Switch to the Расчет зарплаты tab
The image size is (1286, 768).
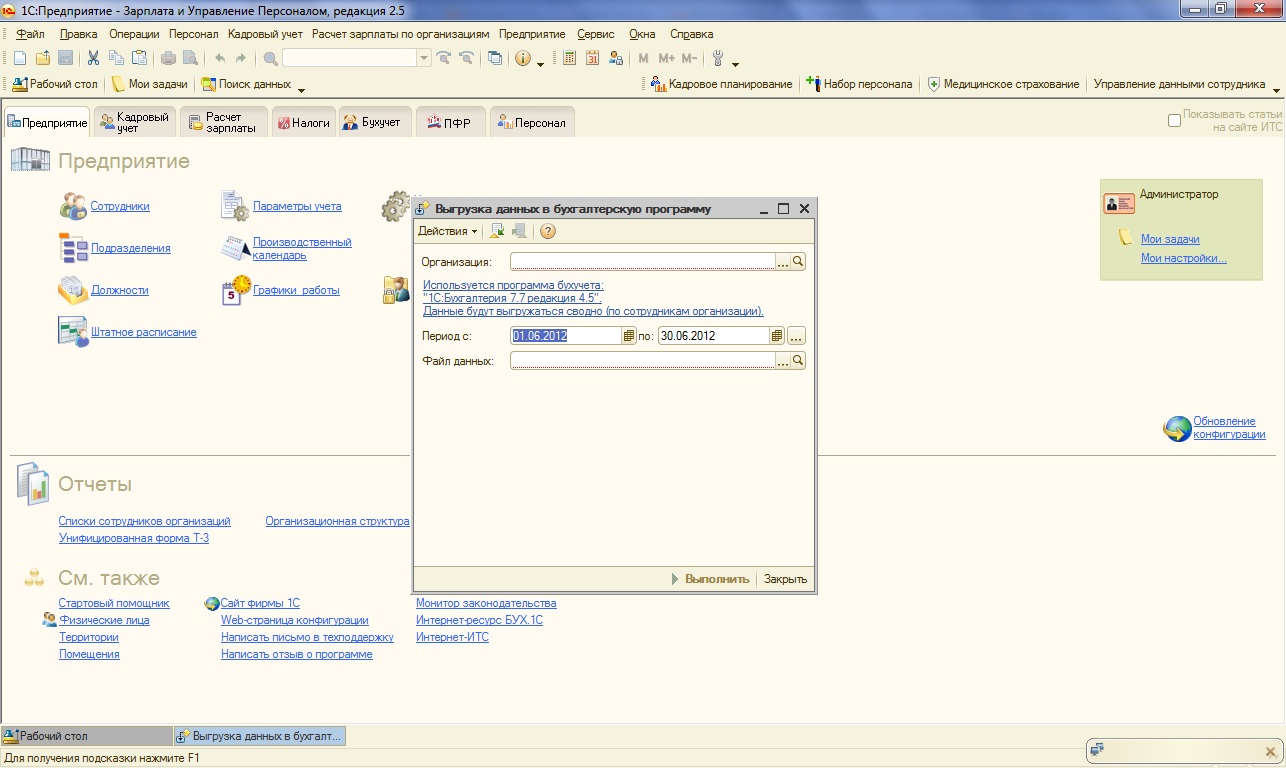pyautogui.click(x=224, y=123)
